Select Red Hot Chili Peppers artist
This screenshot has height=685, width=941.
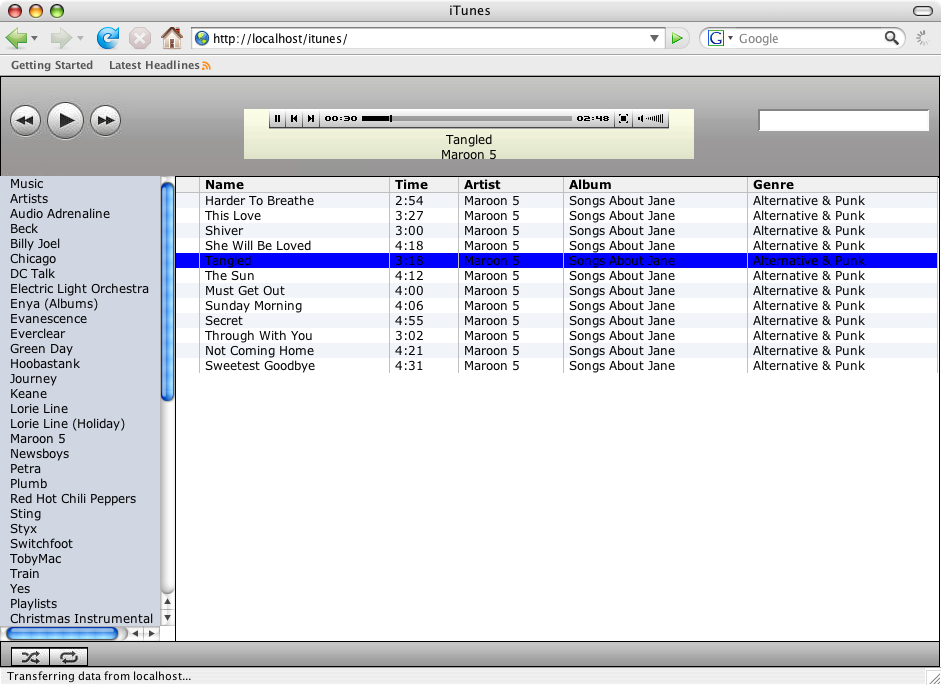click(x=73, y=499)
